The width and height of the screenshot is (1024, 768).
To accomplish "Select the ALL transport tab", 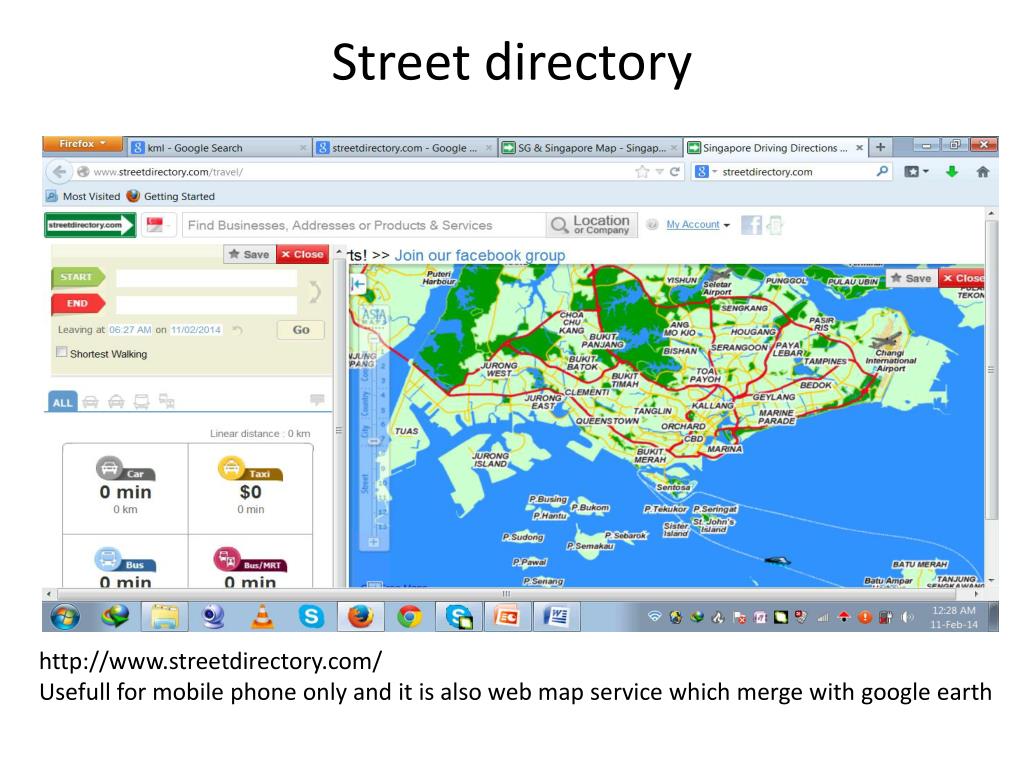I will 63,402.
